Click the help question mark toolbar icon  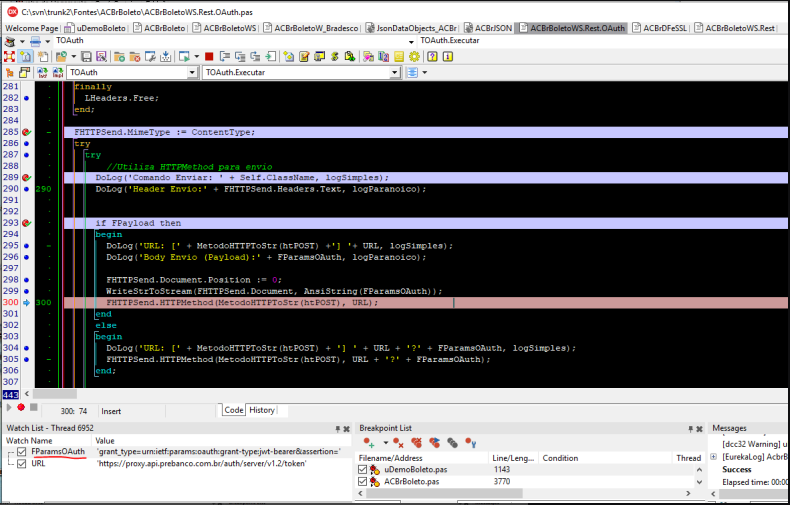tap(432, 56)
